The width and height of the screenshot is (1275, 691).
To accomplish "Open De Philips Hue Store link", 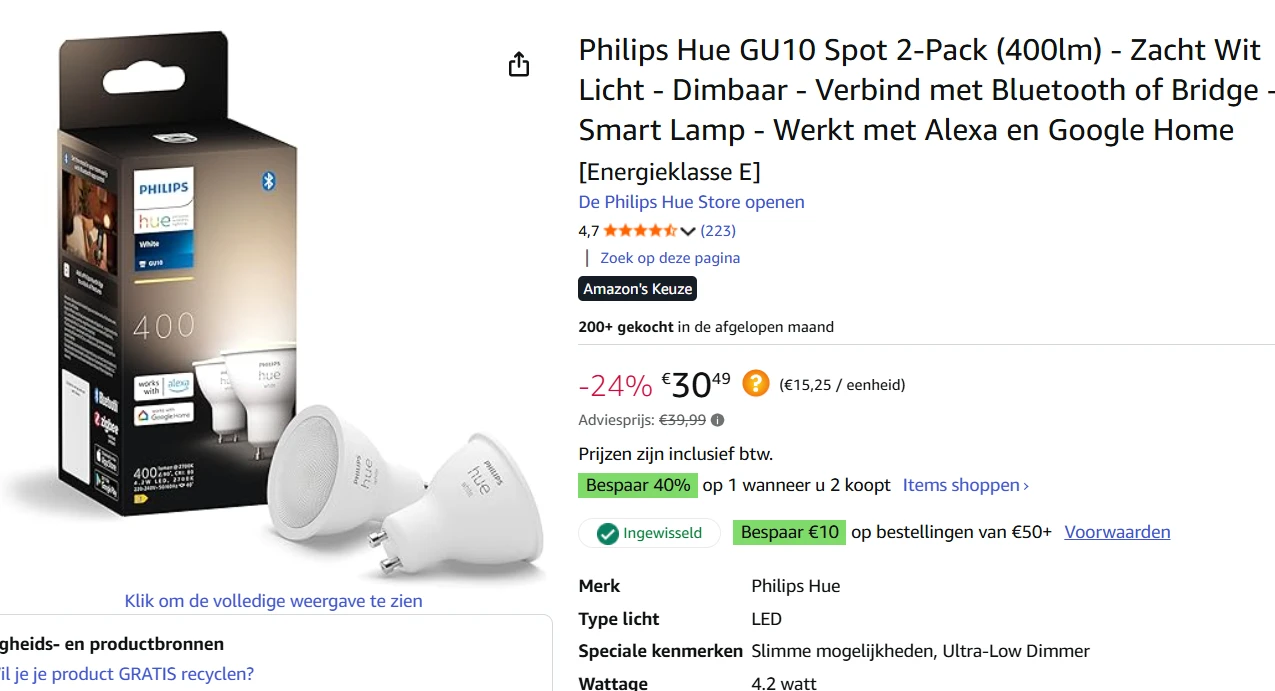I will coord(691,202).
